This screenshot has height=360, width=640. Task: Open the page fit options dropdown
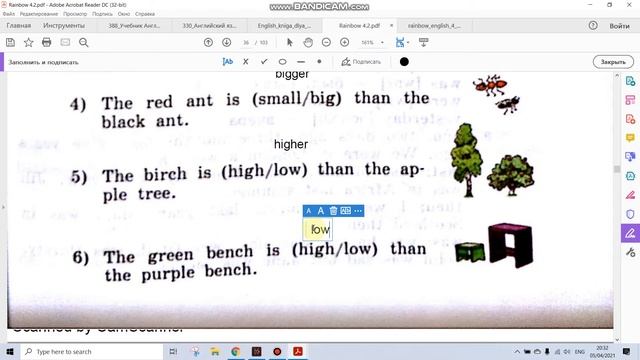402,42
